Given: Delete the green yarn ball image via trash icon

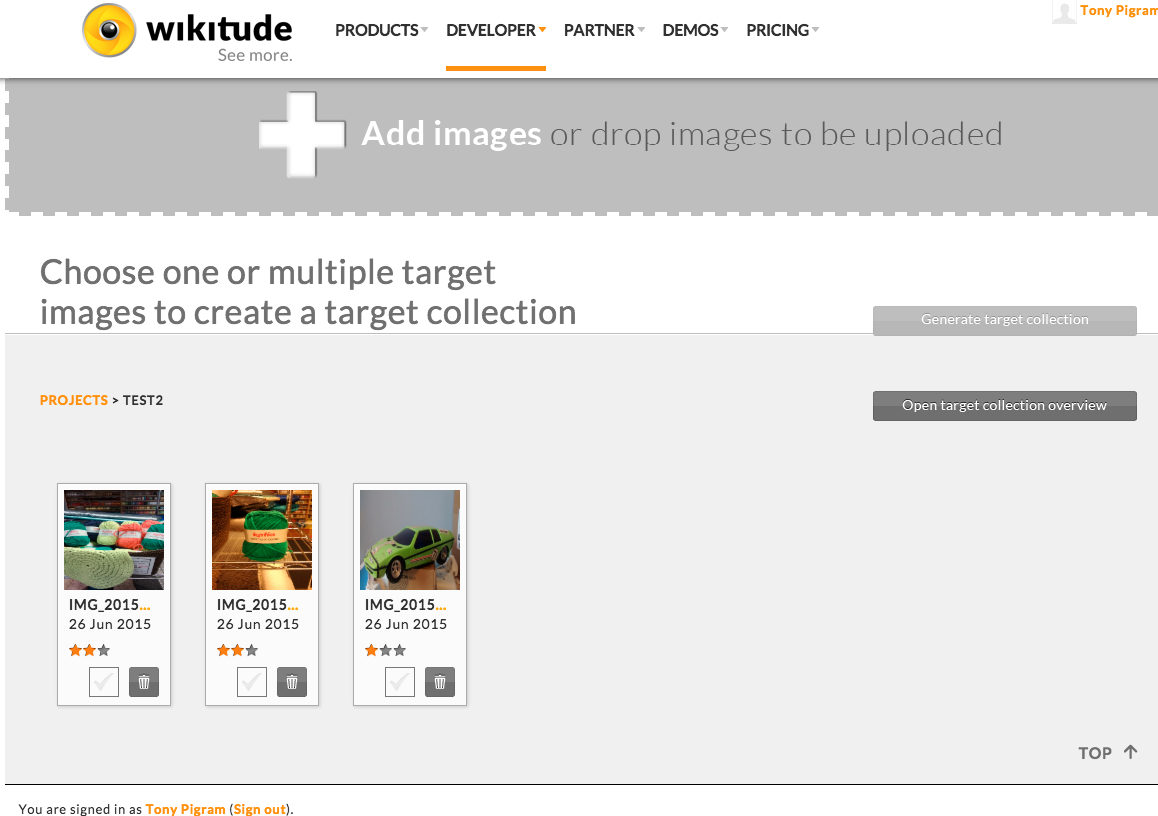Looking at the screenshot, I should [x=292, y=682].
